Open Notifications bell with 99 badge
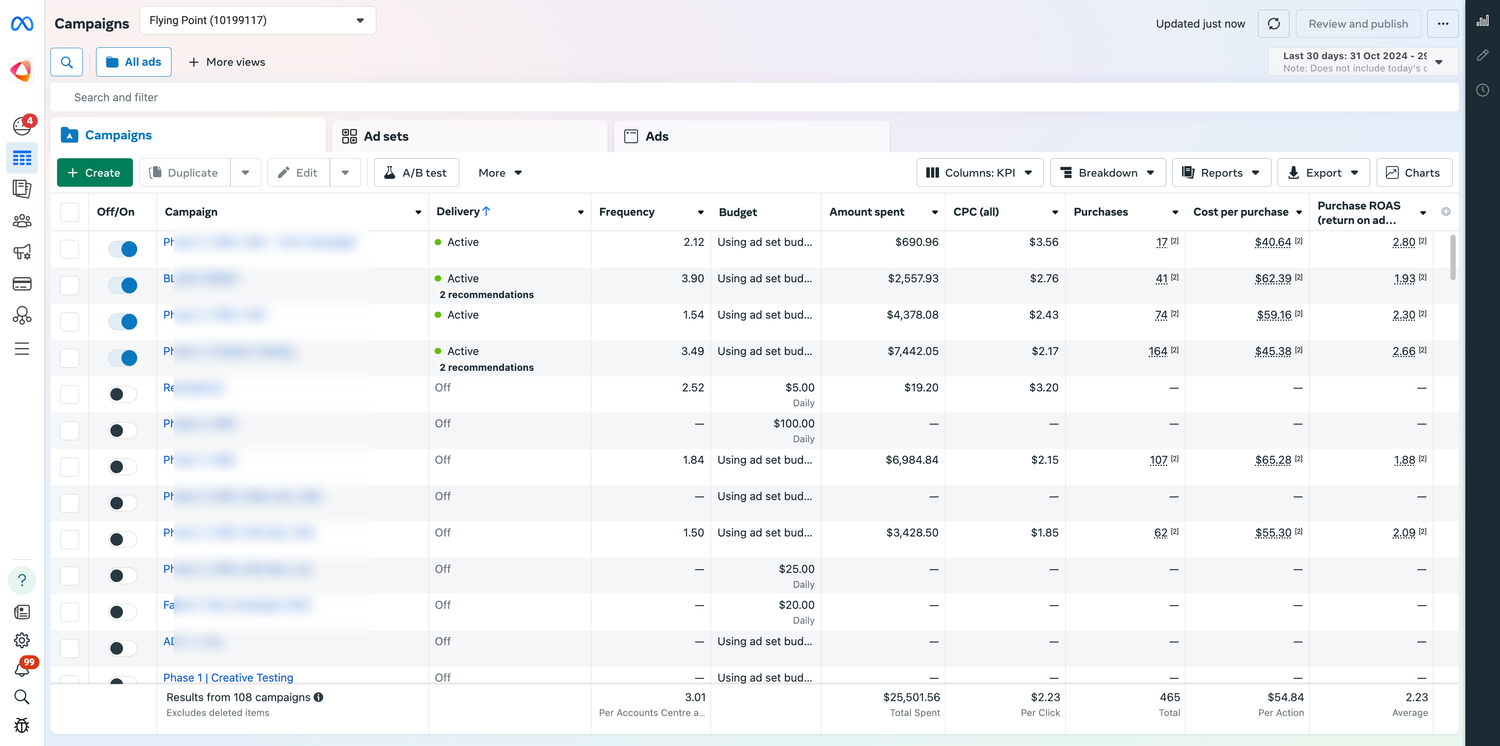 [24, 667]
